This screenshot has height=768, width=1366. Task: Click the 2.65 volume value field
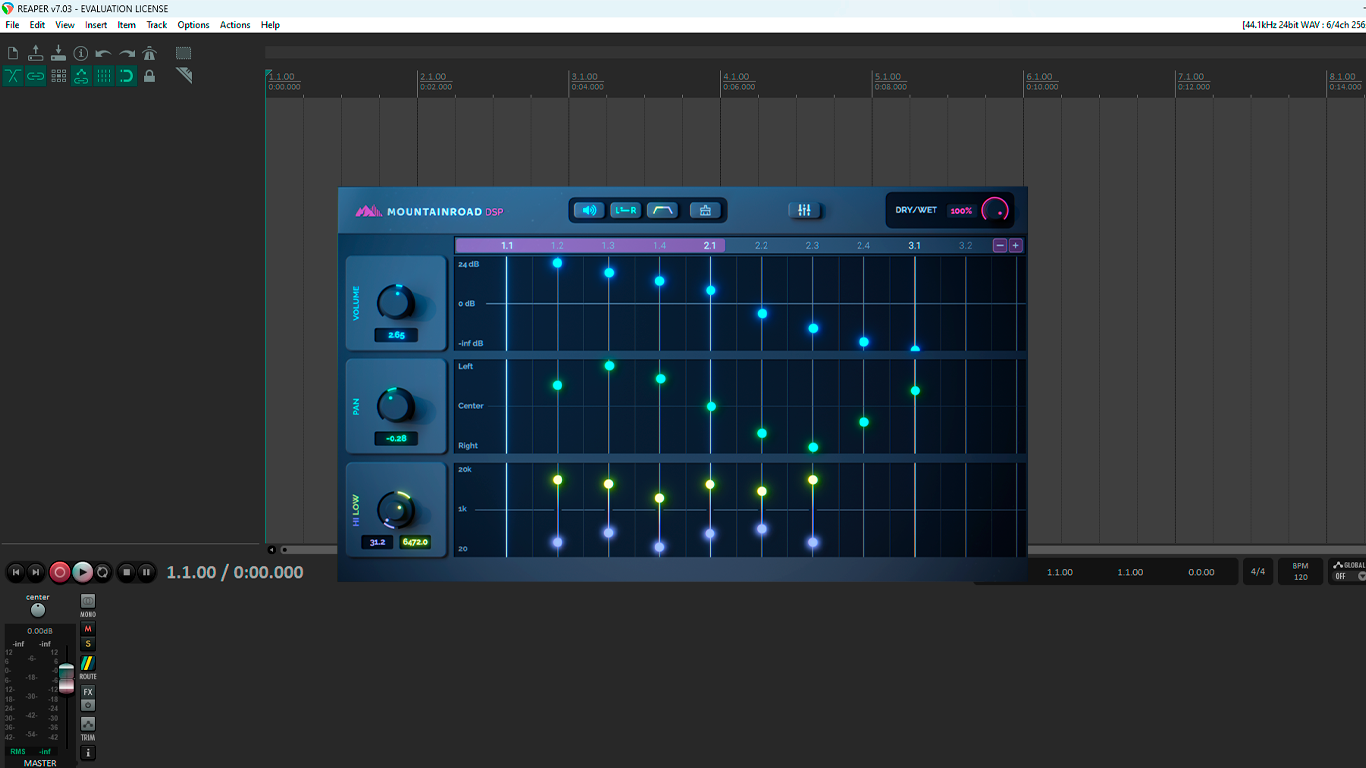click(396, 335)
